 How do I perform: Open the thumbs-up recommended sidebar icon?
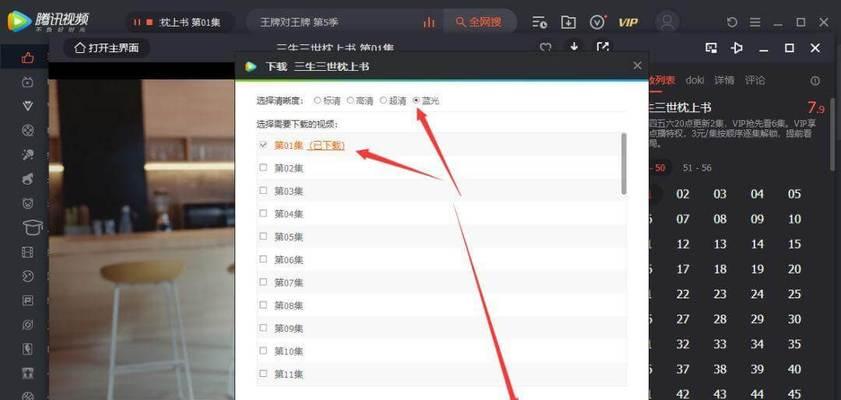click(x=27, y=57)
